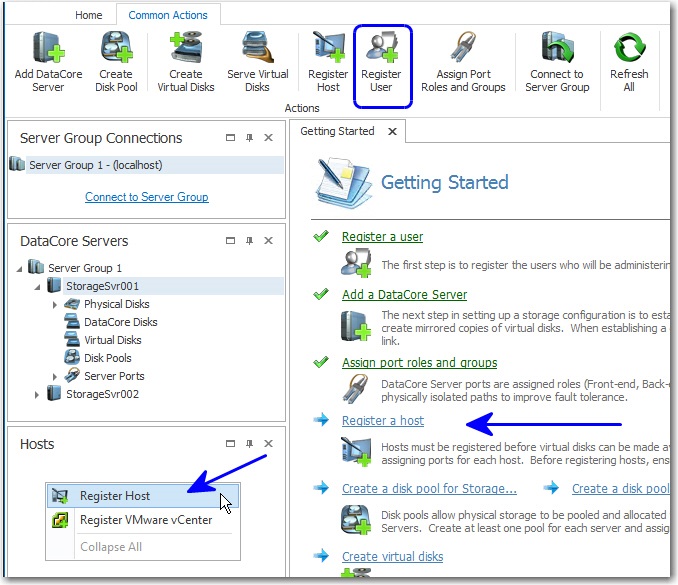The width and height of the screenshot is (678, 585).
Task: Select Server Group 1 in DataCore Servers tree
Action: click(85, 268)
